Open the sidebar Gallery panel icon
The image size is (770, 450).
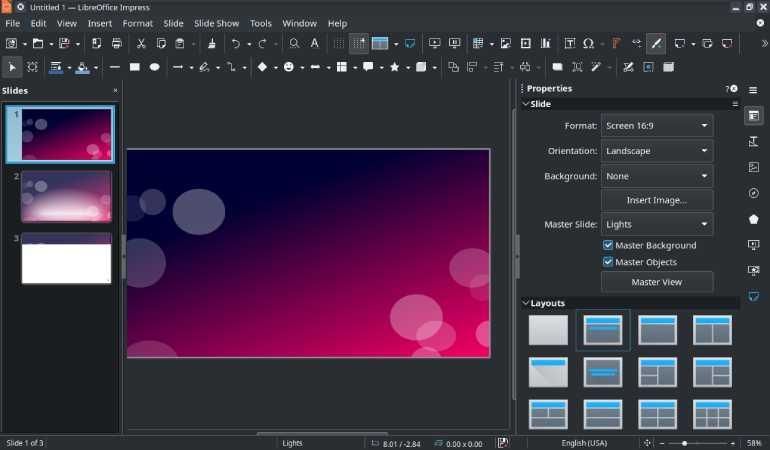(753, 167)
